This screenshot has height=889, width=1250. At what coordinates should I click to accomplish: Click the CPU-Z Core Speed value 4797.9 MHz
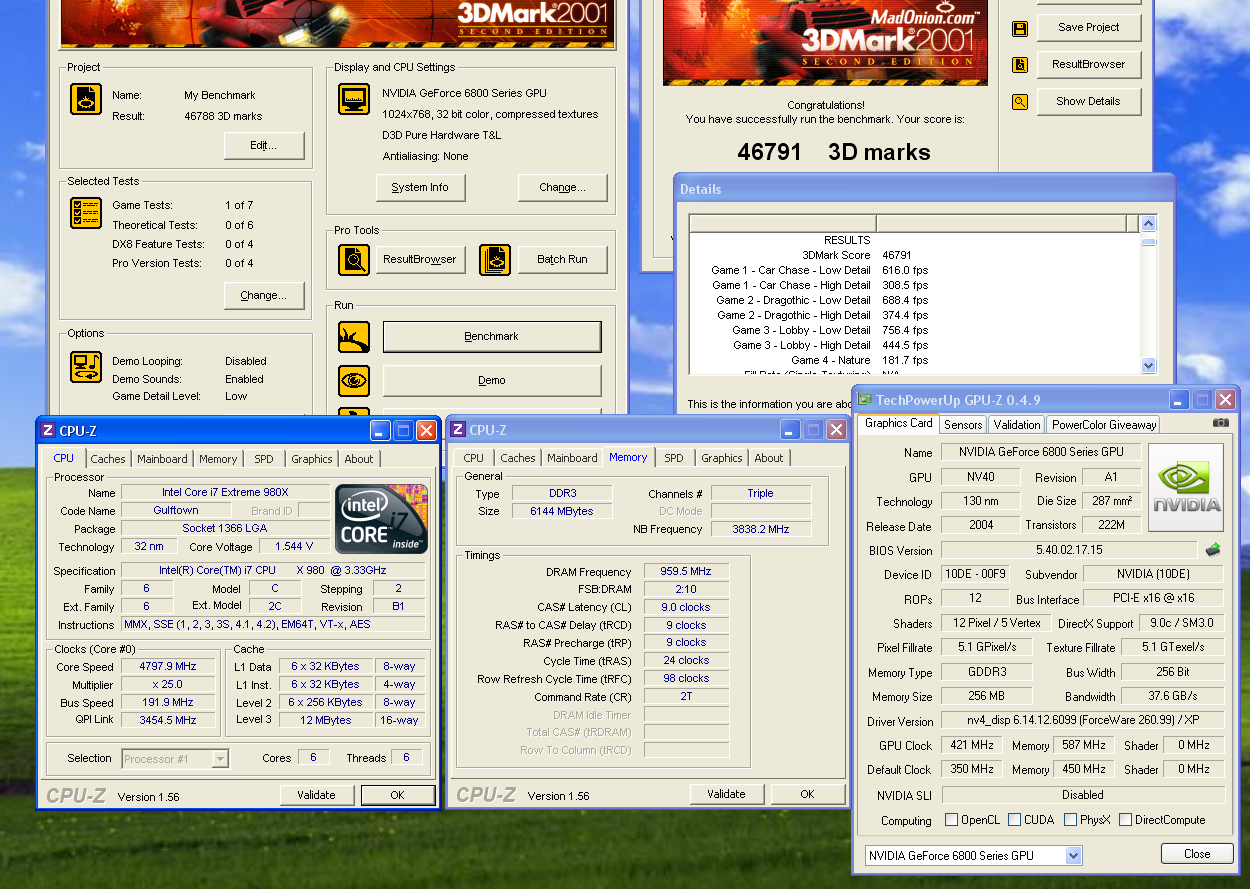click(x=168, y=667)
